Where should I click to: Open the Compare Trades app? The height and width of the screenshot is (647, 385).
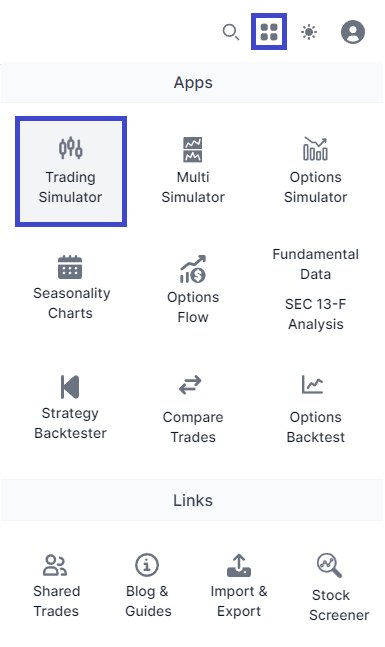193,411
